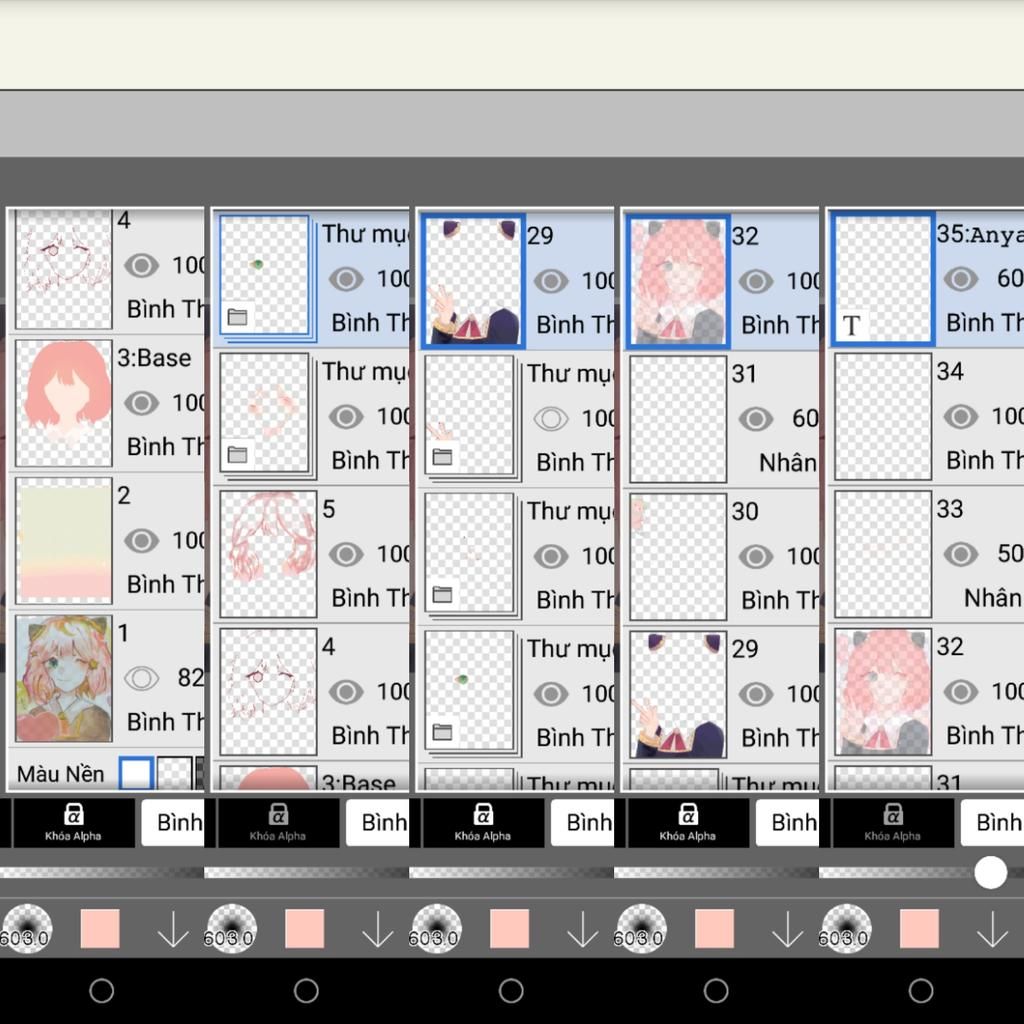Tap Khóa Alpha lock in panel showing layer 1
This screenshot has height=1024, width=1024.
pyautogui.click(x=73, y=822)
